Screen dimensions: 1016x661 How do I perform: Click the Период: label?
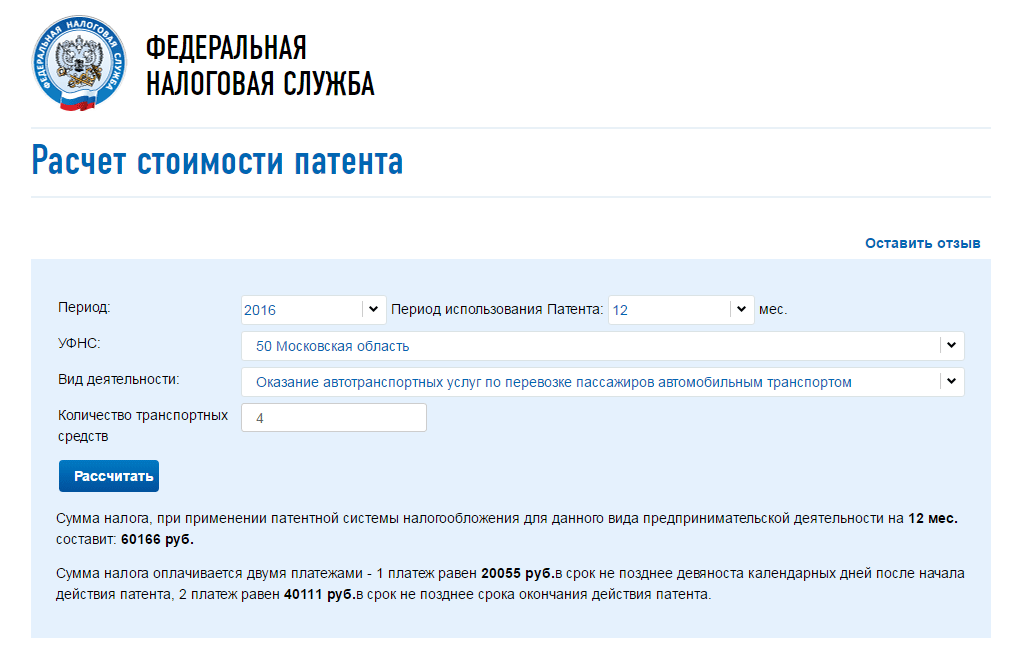[x=84, y=307]
